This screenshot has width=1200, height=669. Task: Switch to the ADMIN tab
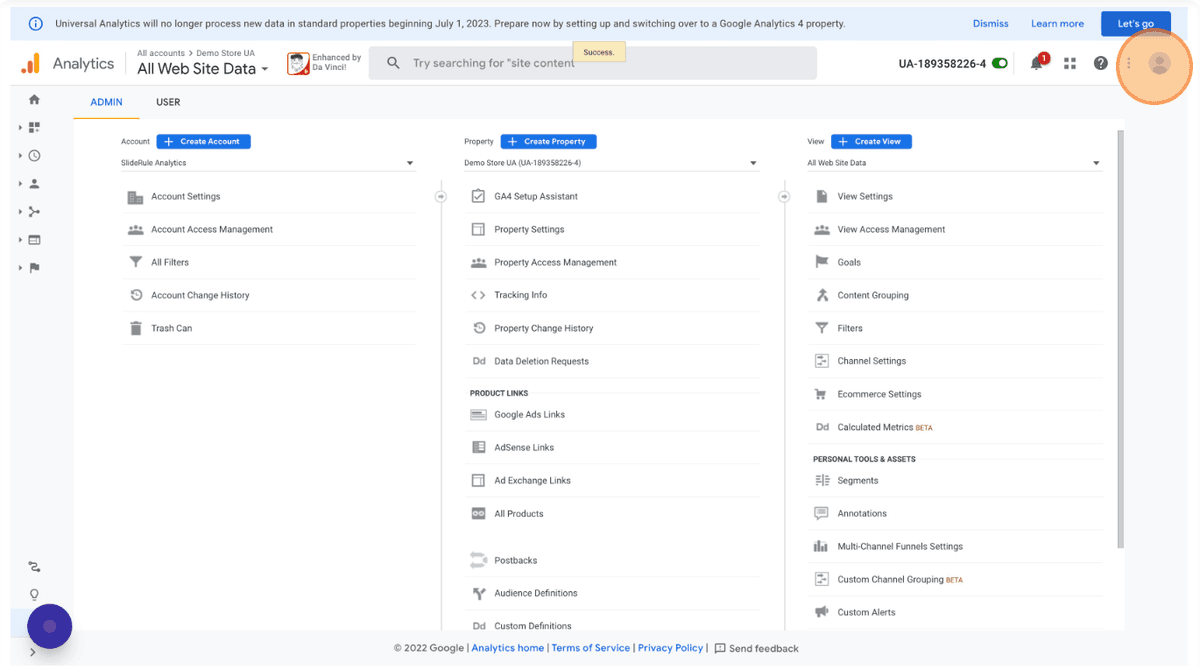tap(106, 102)
